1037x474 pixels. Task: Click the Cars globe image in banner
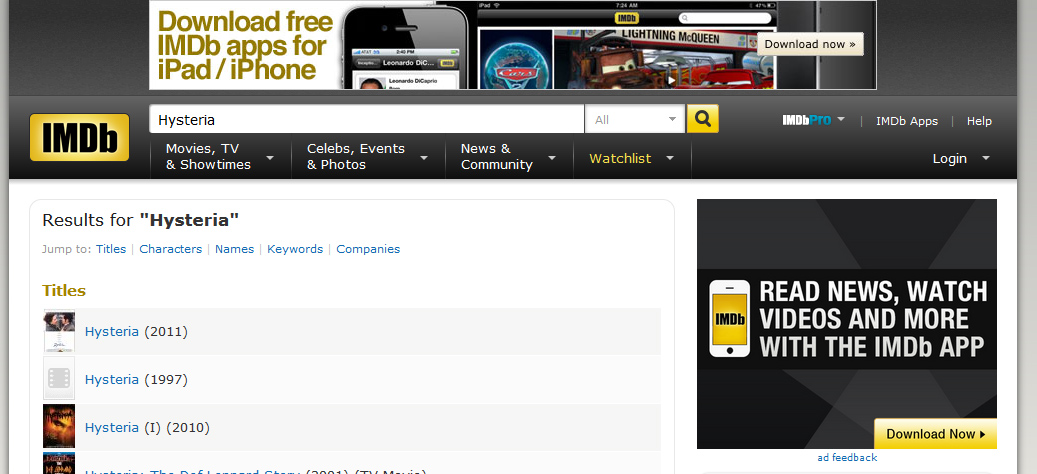point(515,59)
